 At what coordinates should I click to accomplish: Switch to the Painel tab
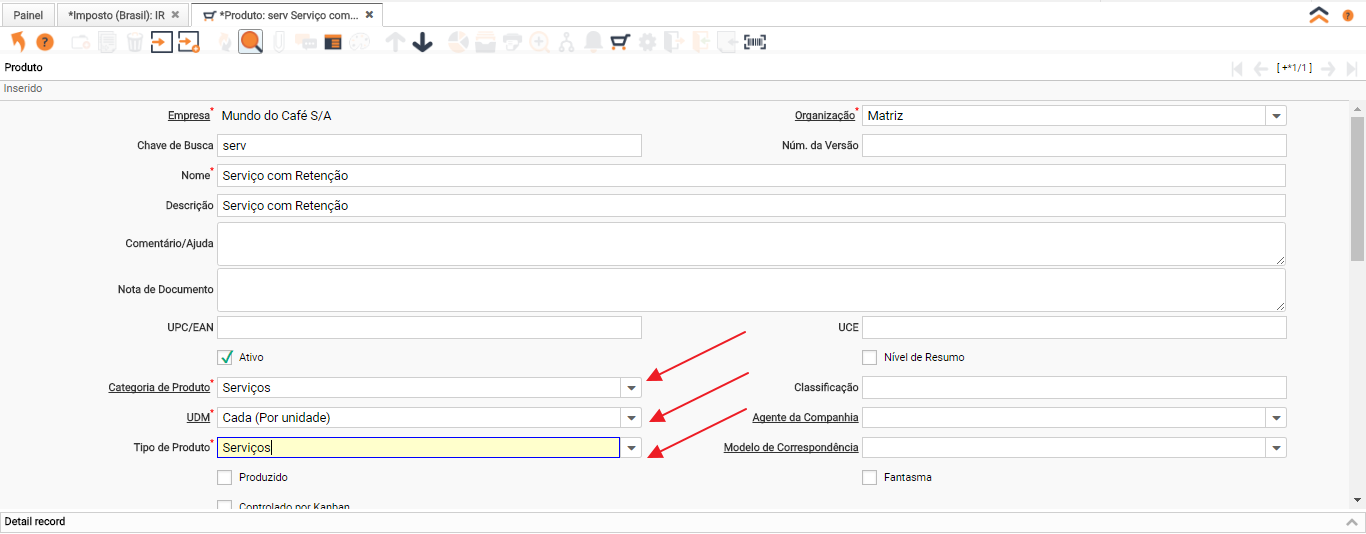pyautogui.click(x=28, y=15)
